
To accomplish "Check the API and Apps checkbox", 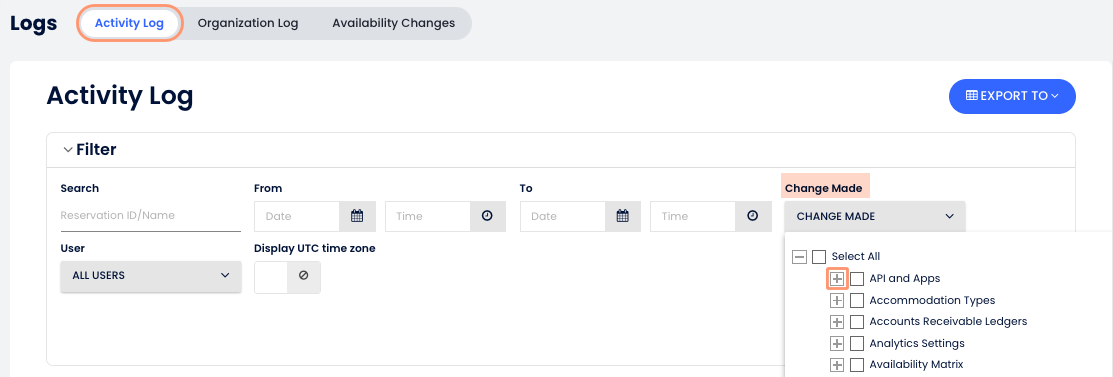I will click(857, 279).
